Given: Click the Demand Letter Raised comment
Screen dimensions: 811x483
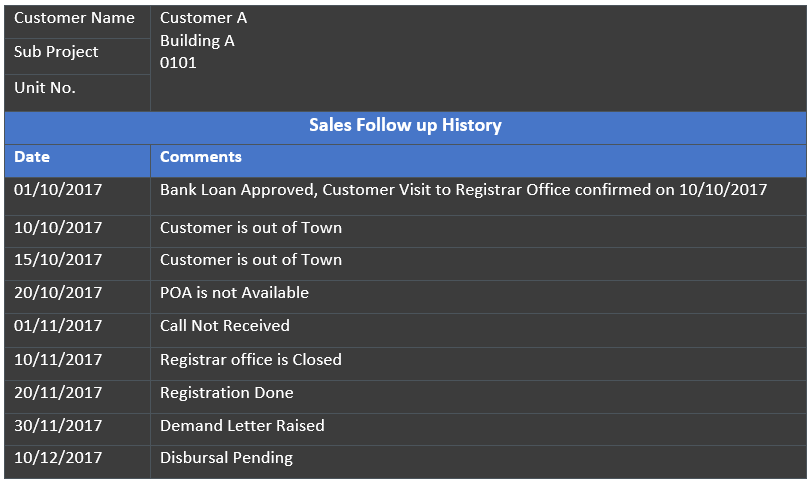Looking at the screenshot, I should point(242,426).
